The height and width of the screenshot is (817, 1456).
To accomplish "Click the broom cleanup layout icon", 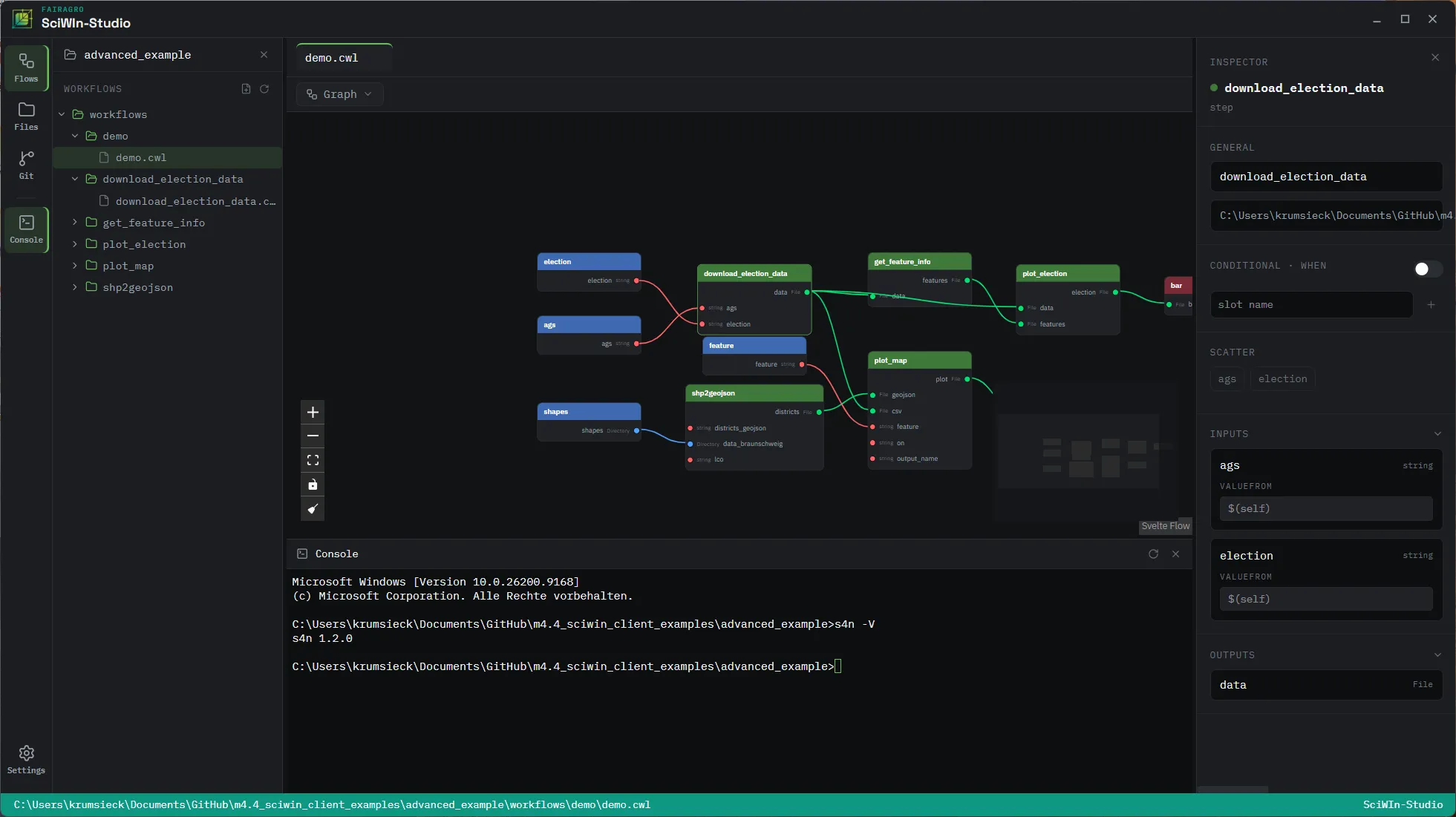I will [313, 509].
